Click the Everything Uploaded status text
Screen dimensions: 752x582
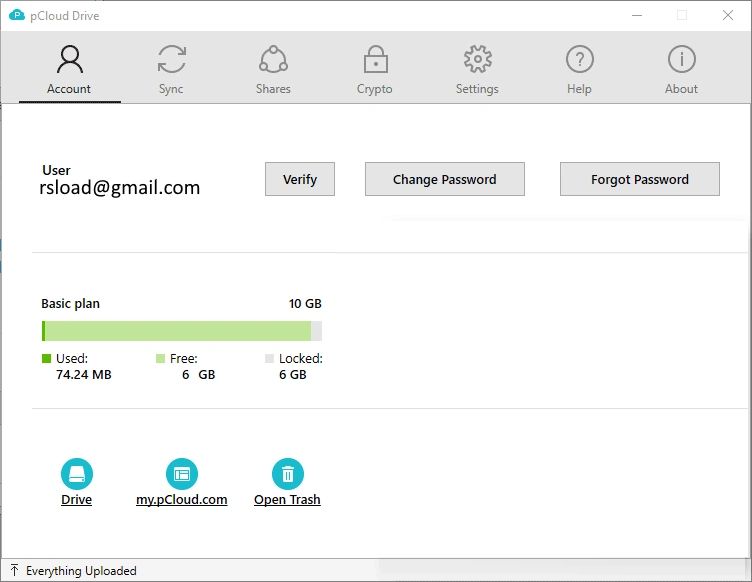[x=81, y=570]
